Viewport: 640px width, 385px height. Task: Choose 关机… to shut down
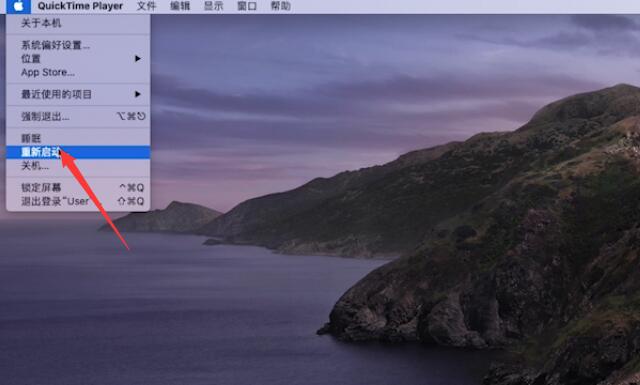[x=78, y=166]
